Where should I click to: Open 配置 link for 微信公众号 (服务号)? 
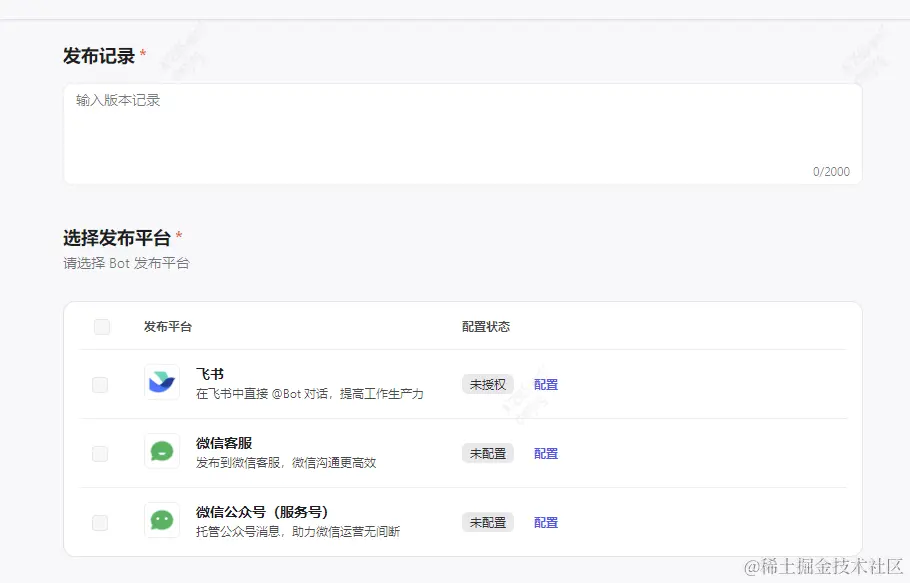point(546,523)
